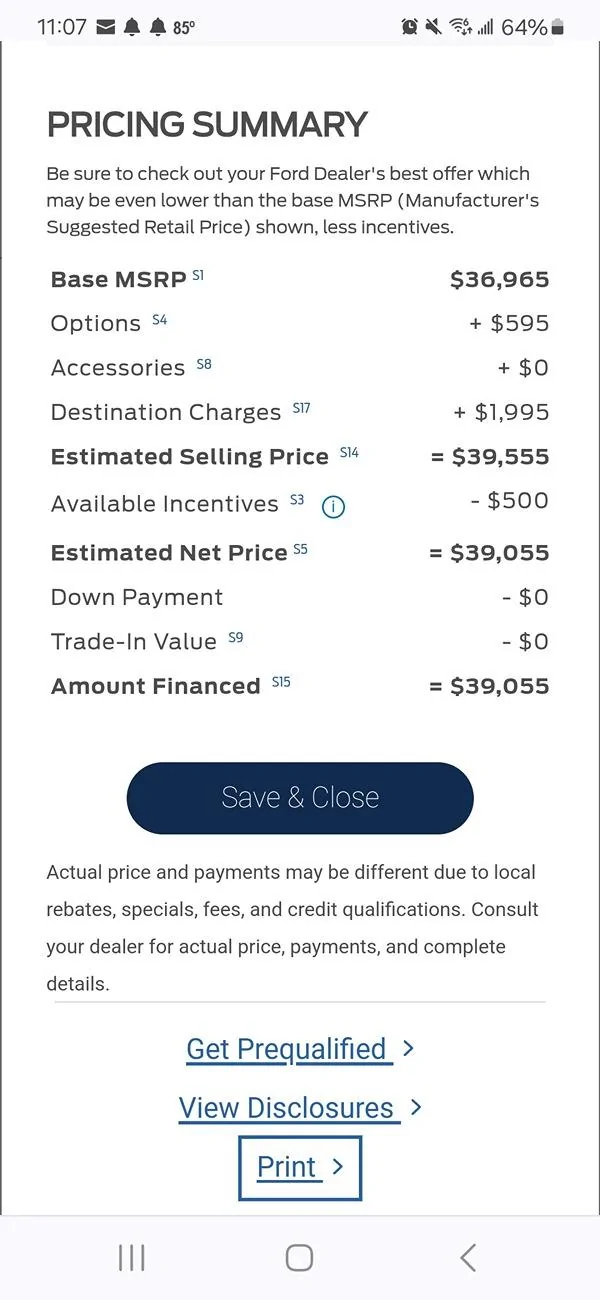Tap the S4 footnote next to Options
This screenshot has width=600, height=1300.
point(160,320)
